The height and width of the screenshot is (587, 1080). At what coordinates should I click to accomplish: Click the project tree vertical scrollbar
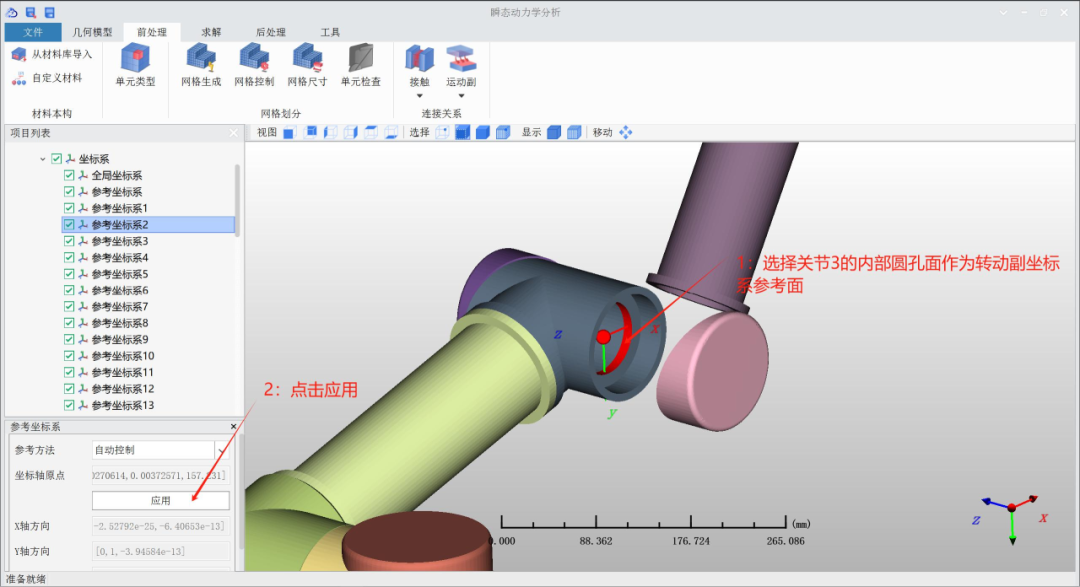(x=238, y=200)
